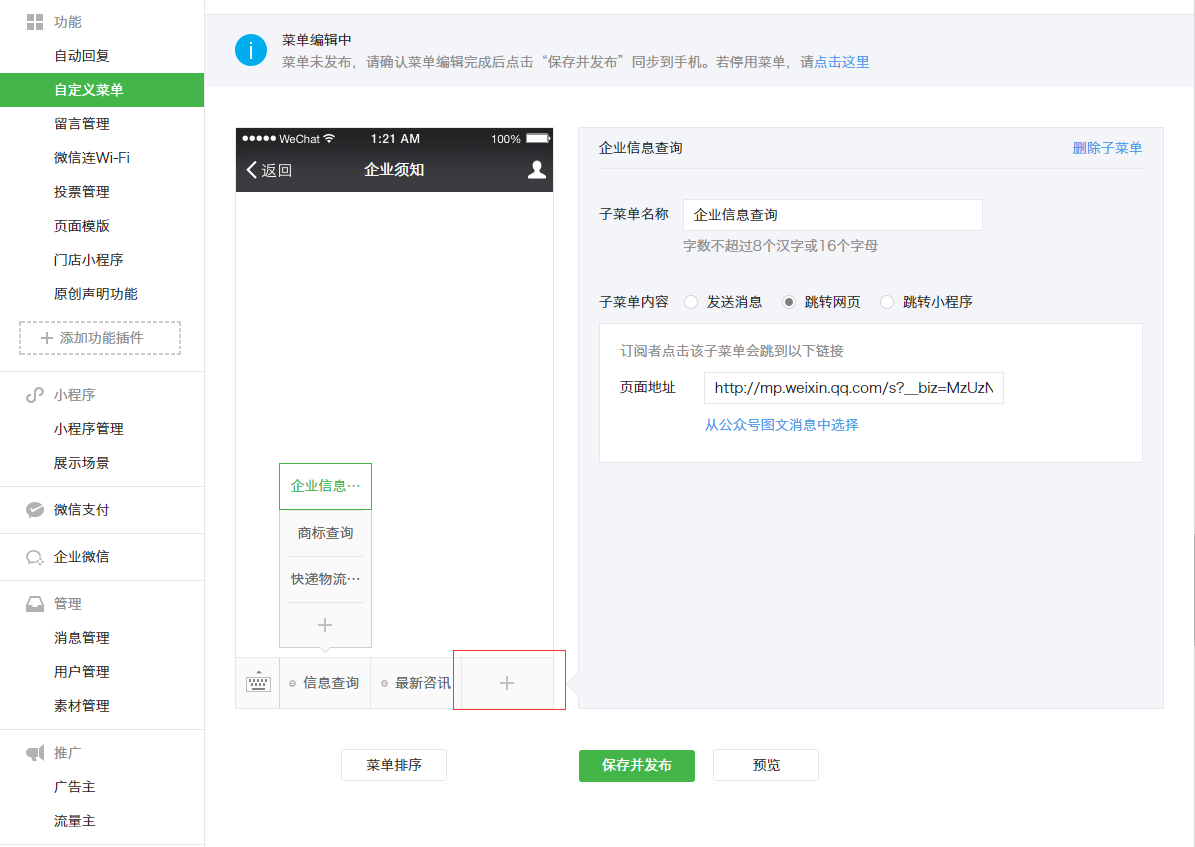
Task: Select the 信息查询 main menu tab
Action: tap(325, 683)
